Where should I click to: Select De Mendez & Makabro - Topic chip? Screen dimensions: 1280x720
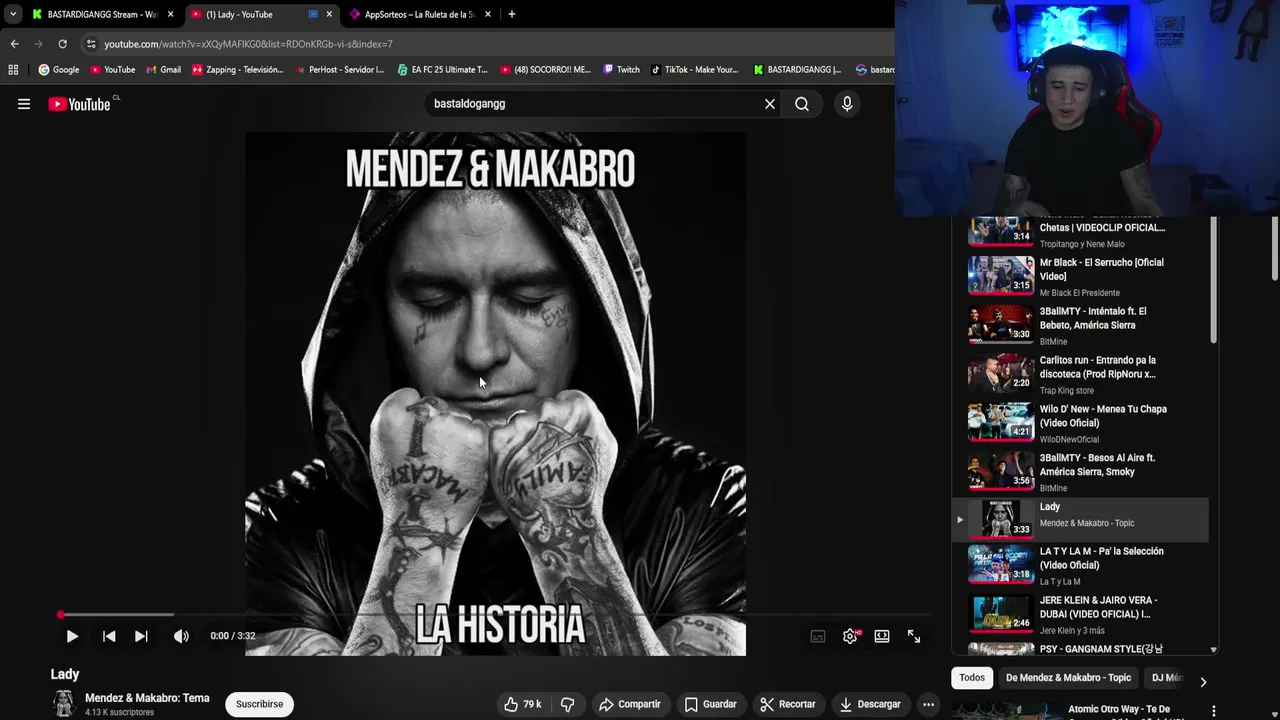[1068, 678]
